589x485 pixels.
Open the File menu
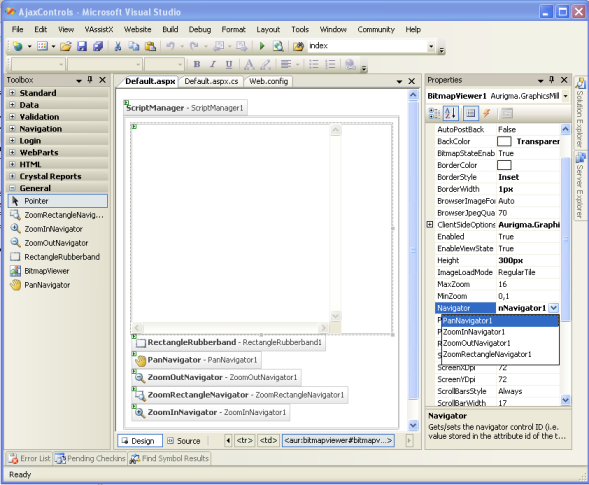coord(17,29)
